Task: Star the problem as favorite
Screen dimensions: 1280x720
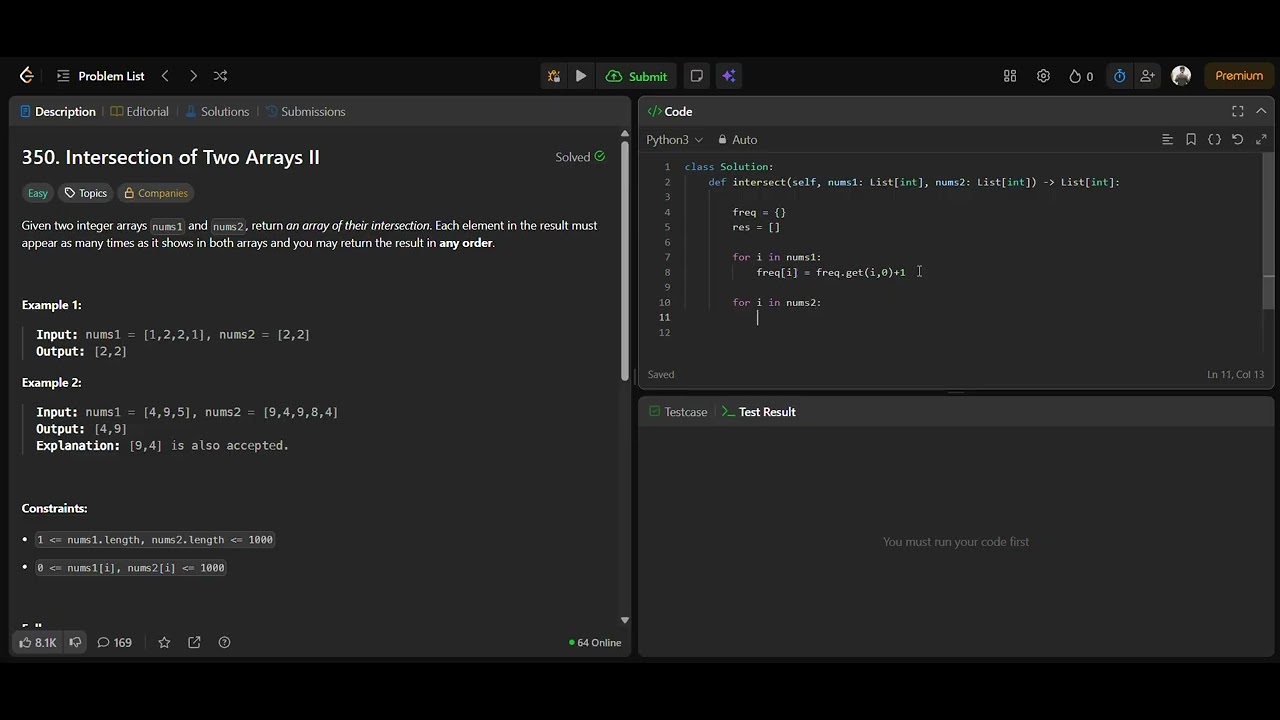Action: click(x=164, y=642)
